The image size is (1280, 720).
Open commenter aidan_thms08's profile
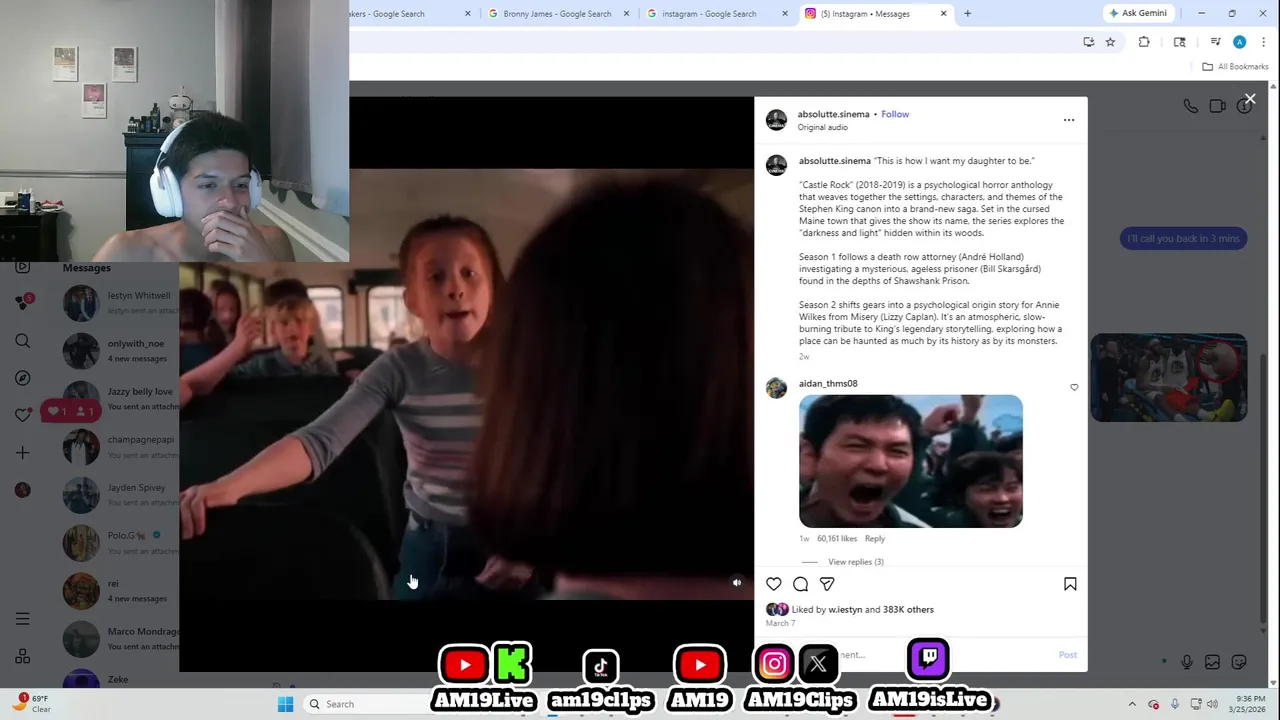[828, 383]
